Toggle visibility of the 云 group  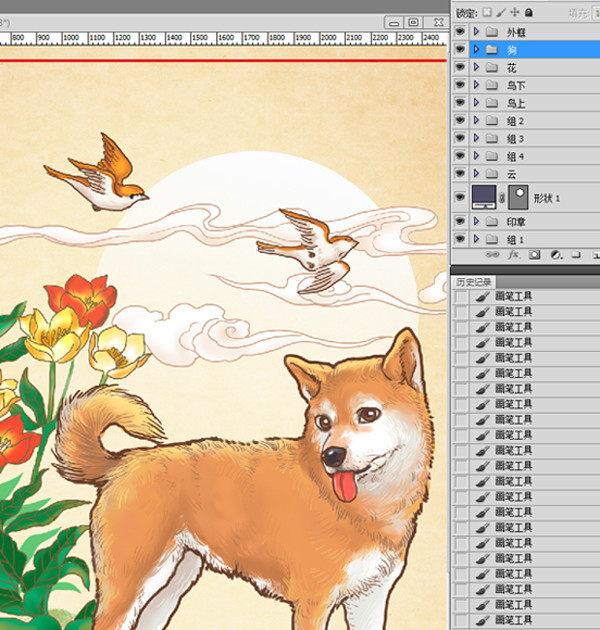(460, 173)
